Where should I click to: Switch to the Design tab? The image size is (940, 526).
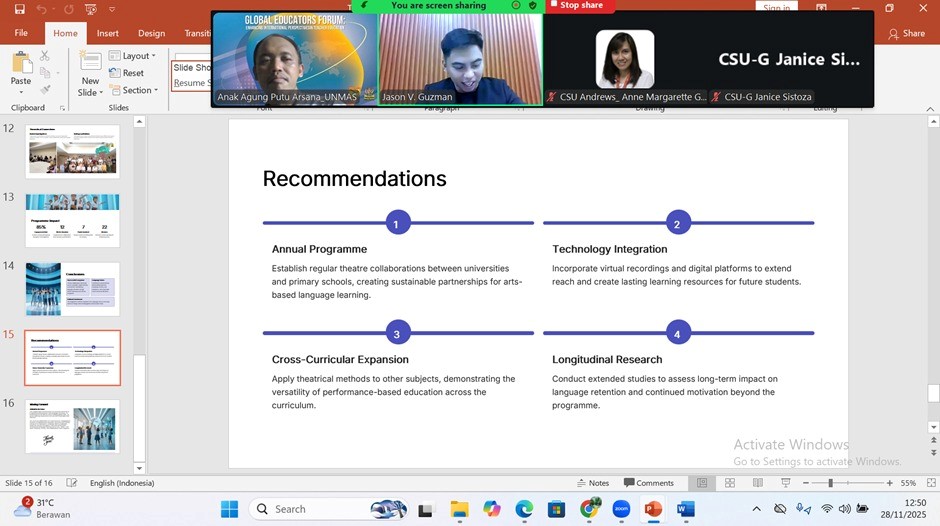click(151, 33)
